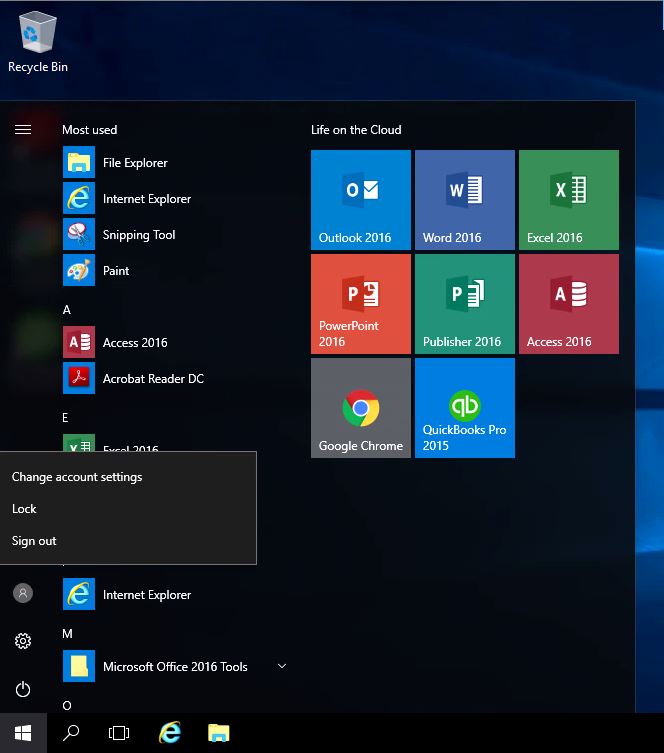
Task: Open Settings via the gear icon
Action: (23, 641)
